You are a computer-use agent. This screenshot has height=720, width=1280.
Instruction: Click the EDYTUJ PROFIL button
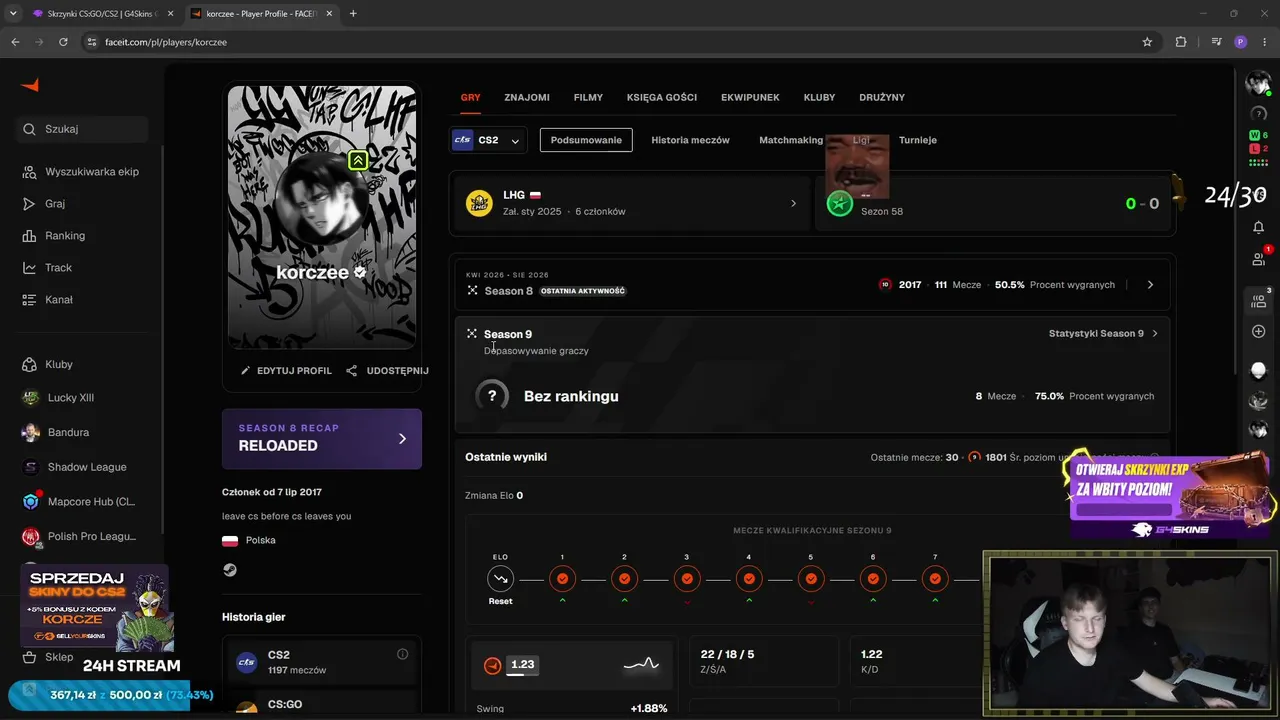[286, 371]
